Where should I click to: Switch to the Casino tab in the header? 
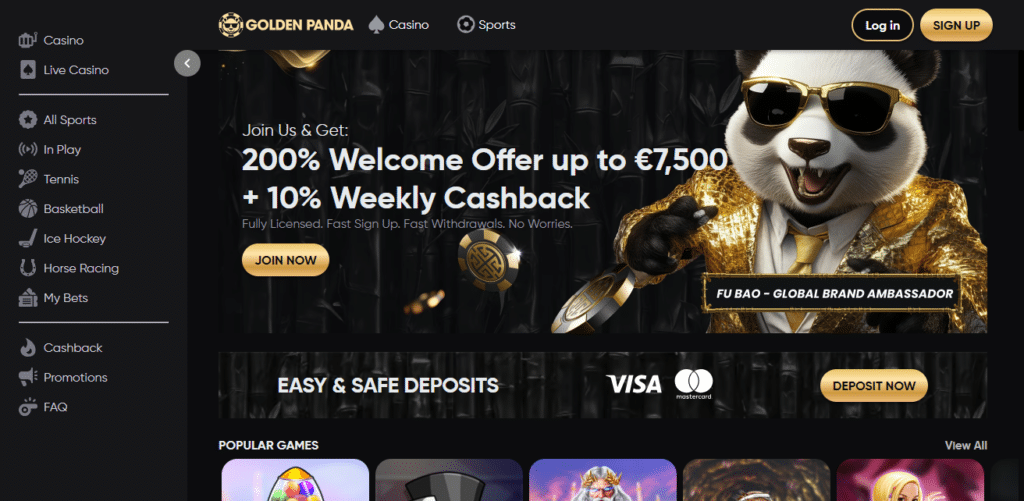398,25
